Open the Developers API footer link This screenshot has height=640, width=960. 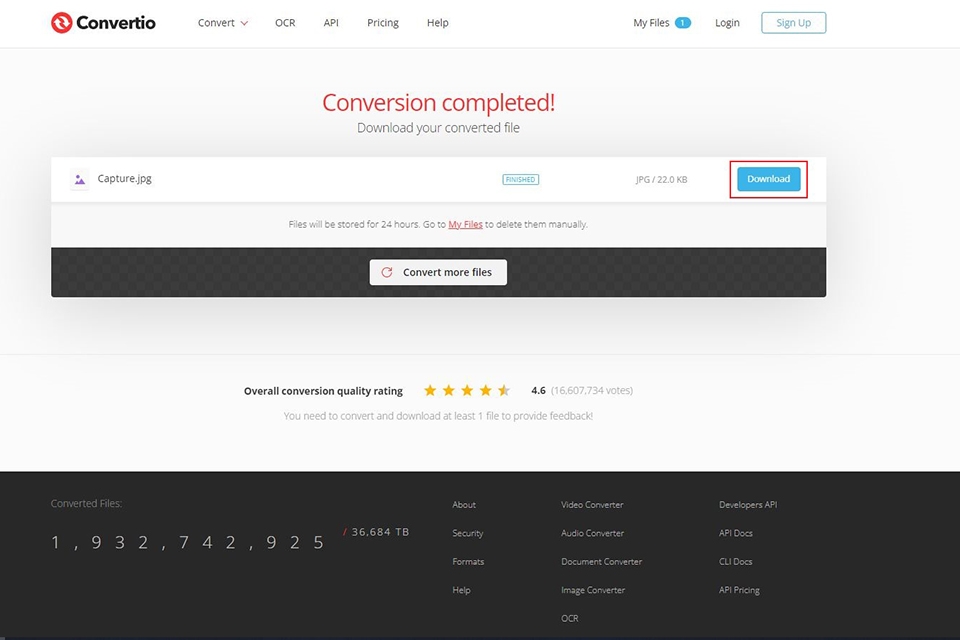[x=748, y=505]
